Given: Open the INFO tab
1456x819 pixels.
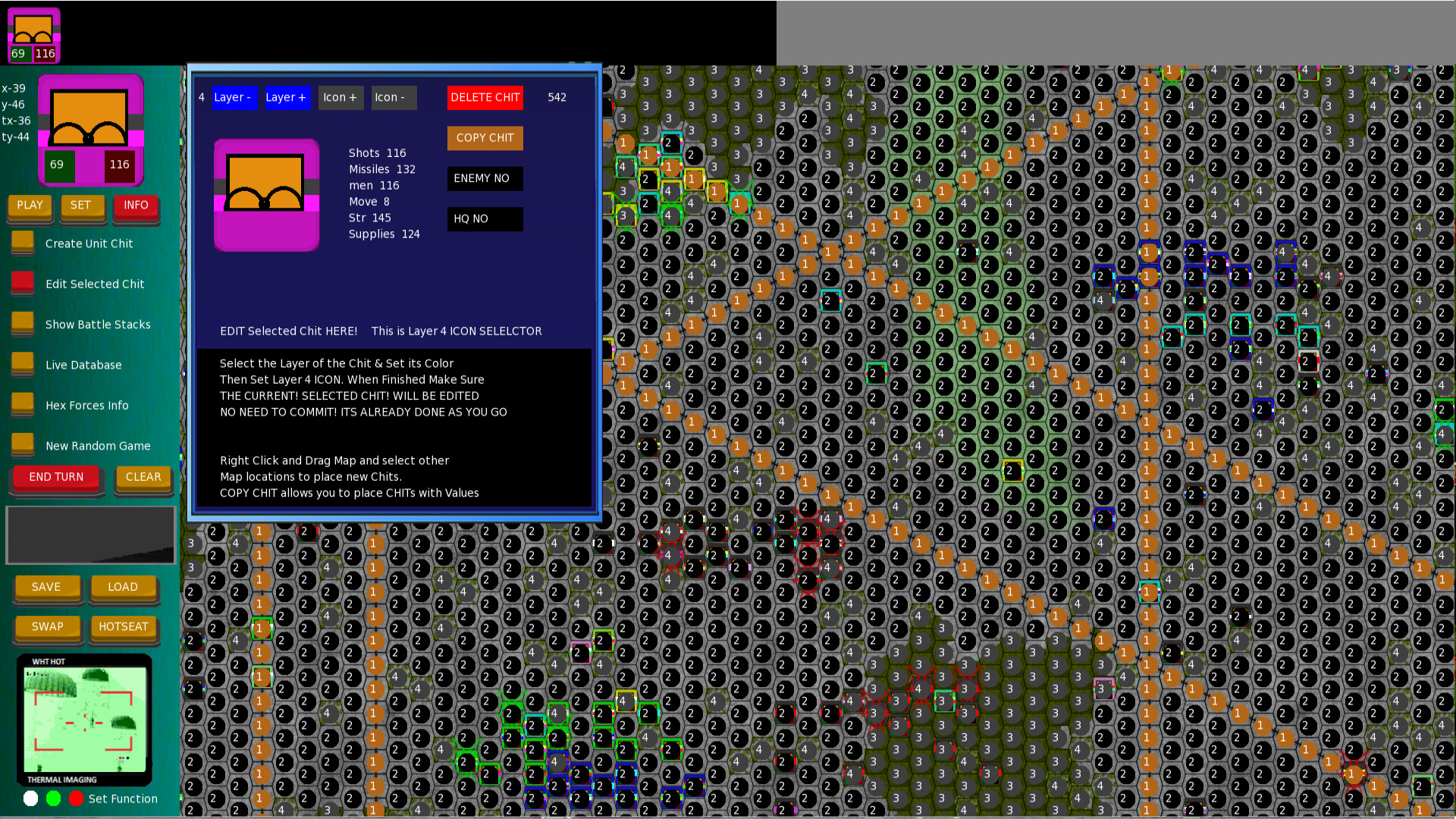Looking at the screenshot, I should (x=136, y=205).
